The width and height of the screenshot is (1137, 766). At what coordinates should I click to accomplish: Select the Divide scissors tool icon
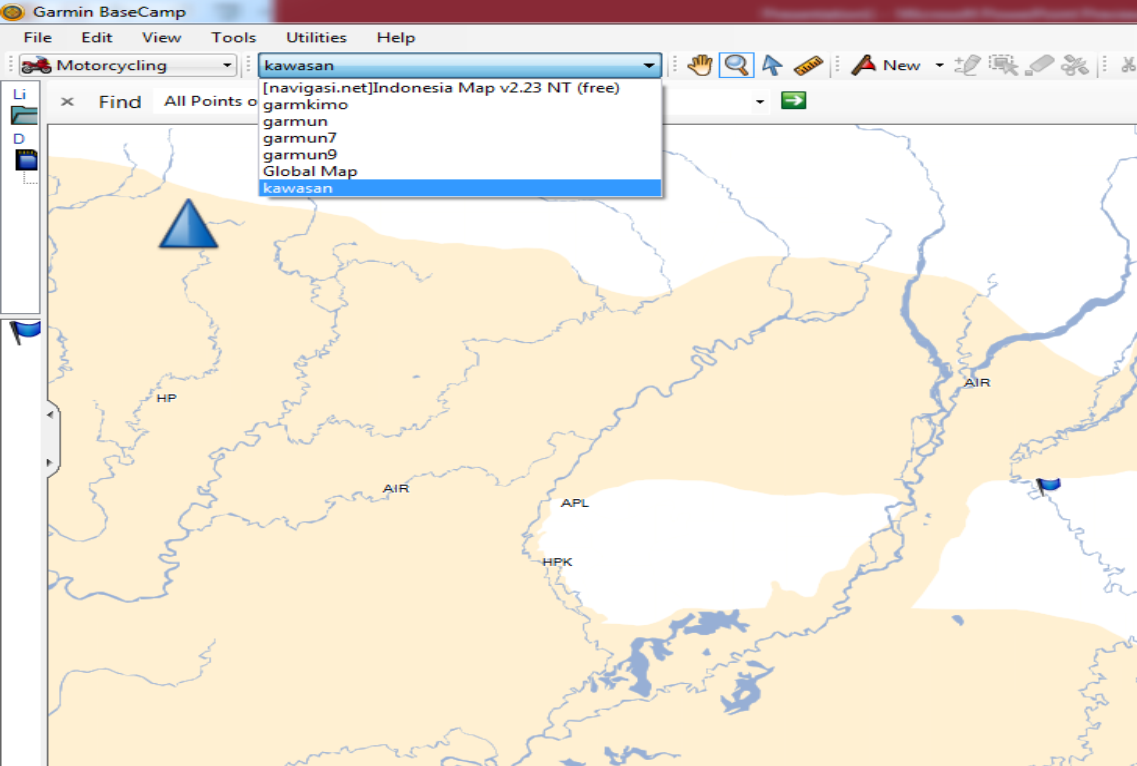click(1075, 65)
